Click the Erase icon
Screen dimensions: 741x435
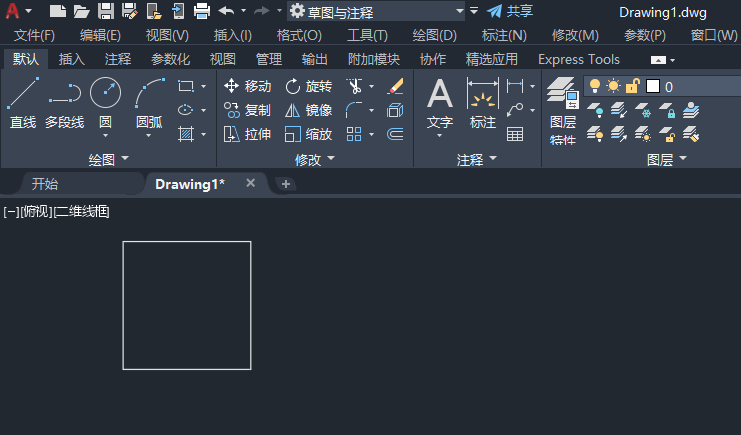point(395,86)
